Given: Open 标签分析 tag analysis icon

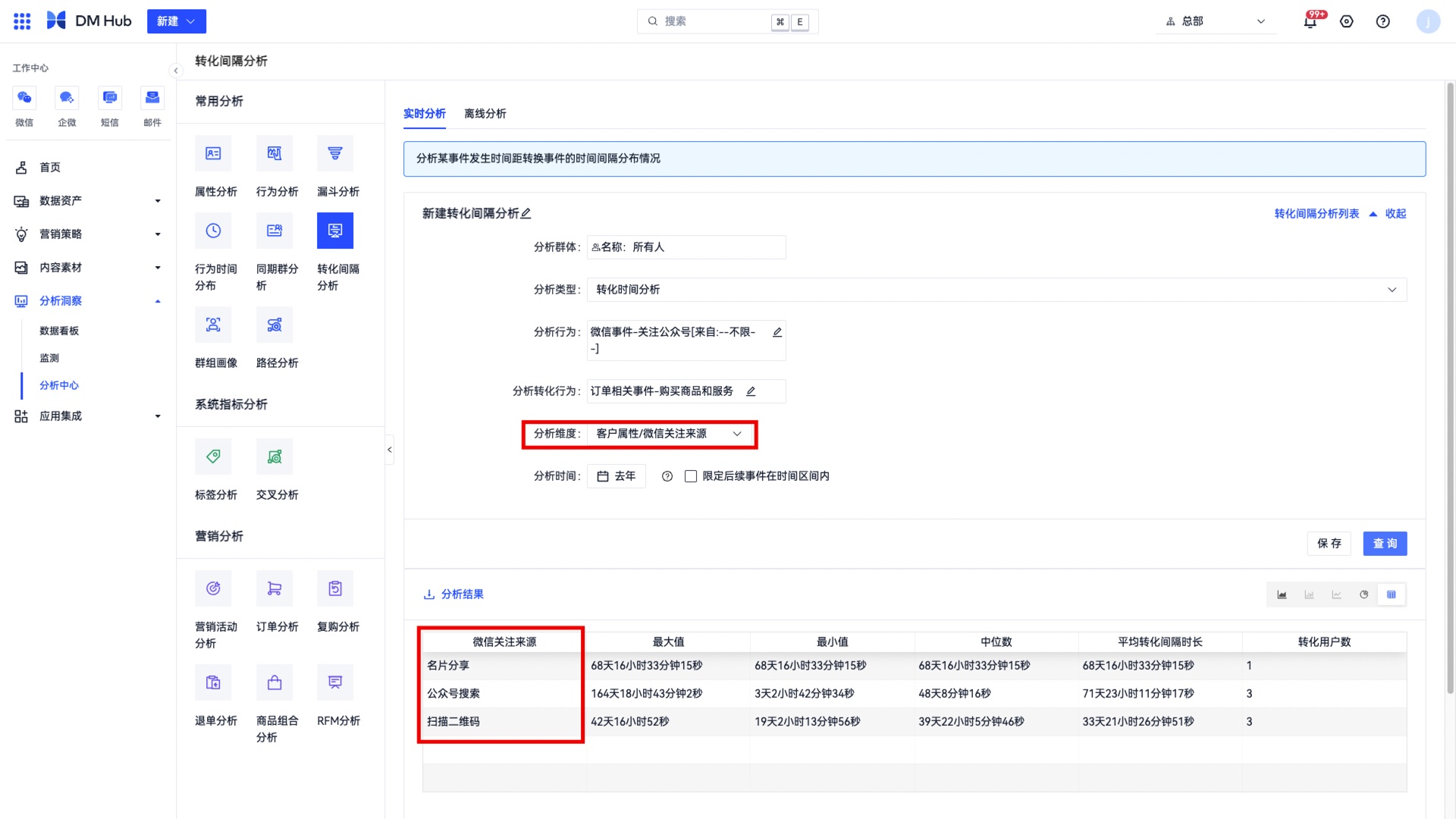Looking at the screenshot, I should (213, 457).
